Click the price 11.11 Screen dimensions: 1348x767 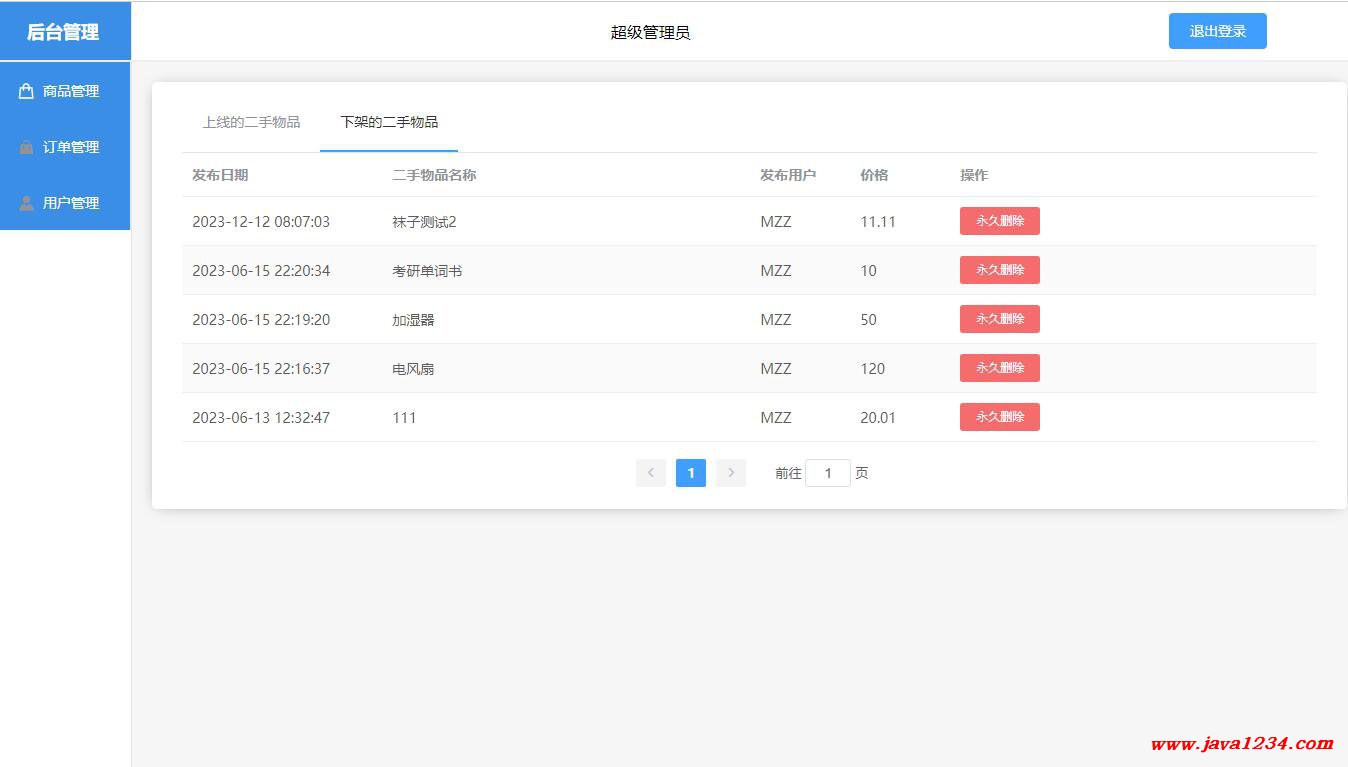click(878, 222)
